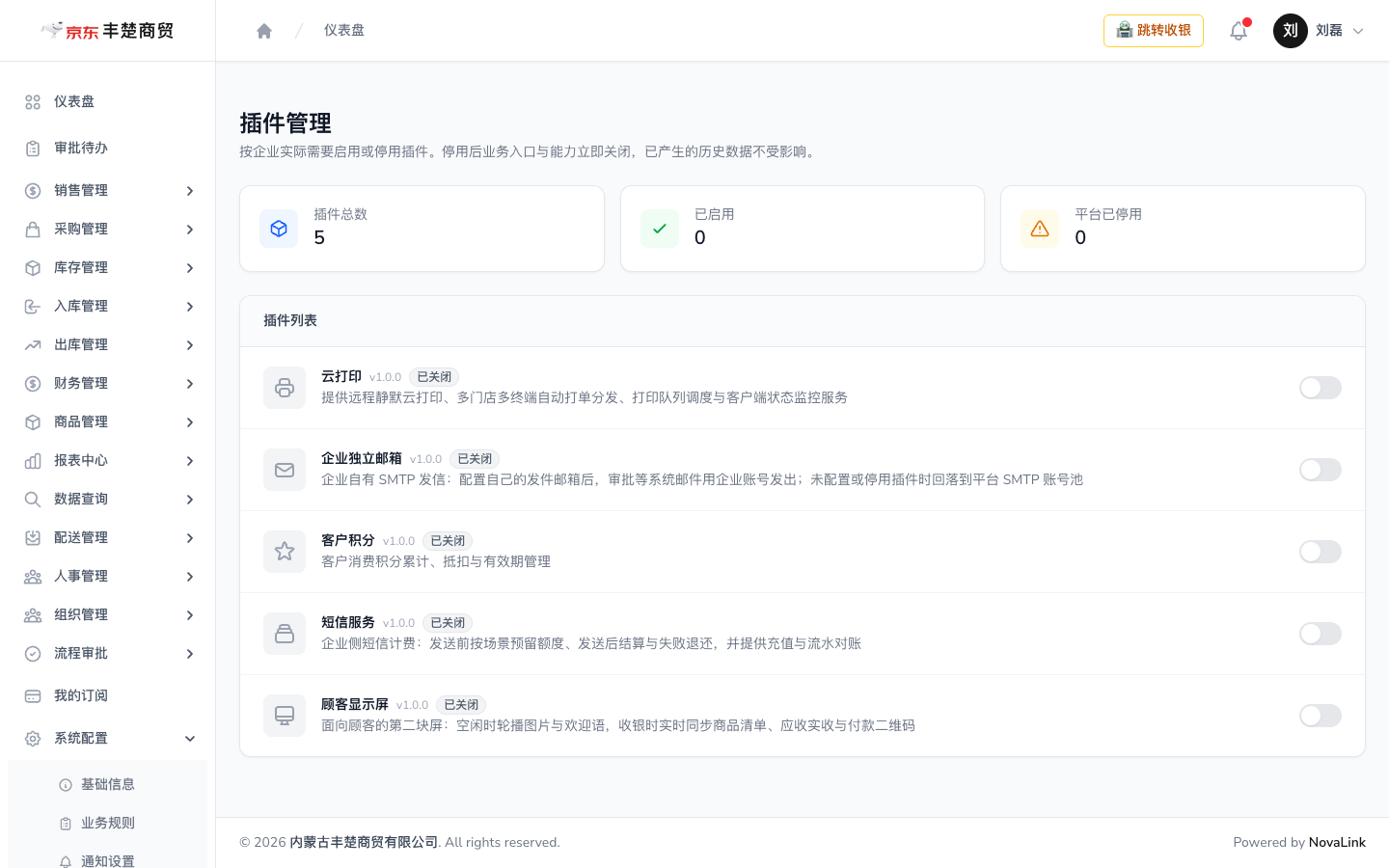
Task: Click the home icon in breadcrumb
Action: (264, 31)
